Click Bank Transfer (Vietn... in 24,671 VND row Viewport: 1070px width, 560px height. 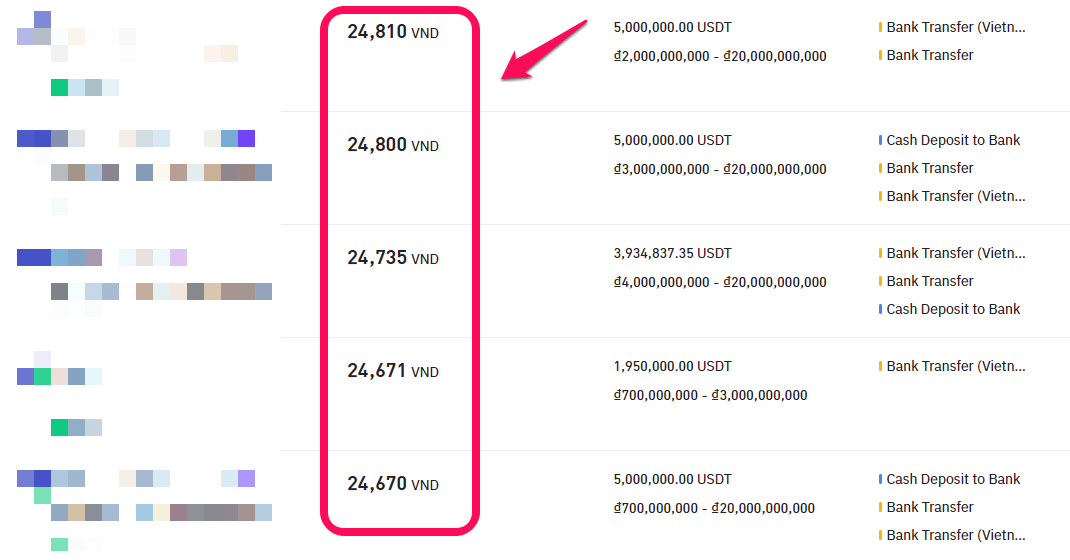coord(956,366)
